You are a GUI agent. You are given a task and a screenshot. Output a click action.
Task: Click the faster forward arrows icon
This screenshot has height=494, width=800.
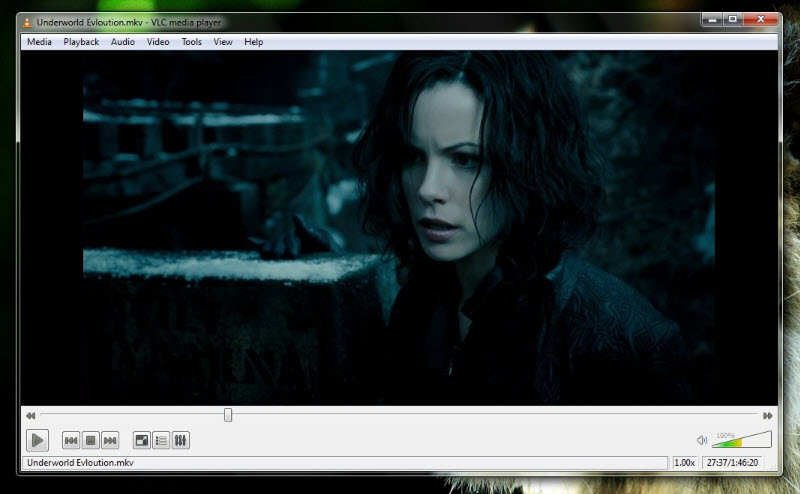pyautogui.click(x=767, y=415)
